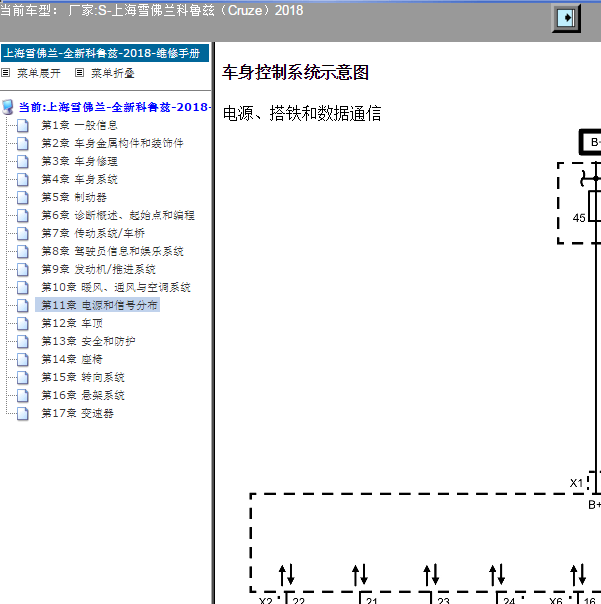
Task: Click the 当前车型 vehicle info text
Action: click(152, 10)
